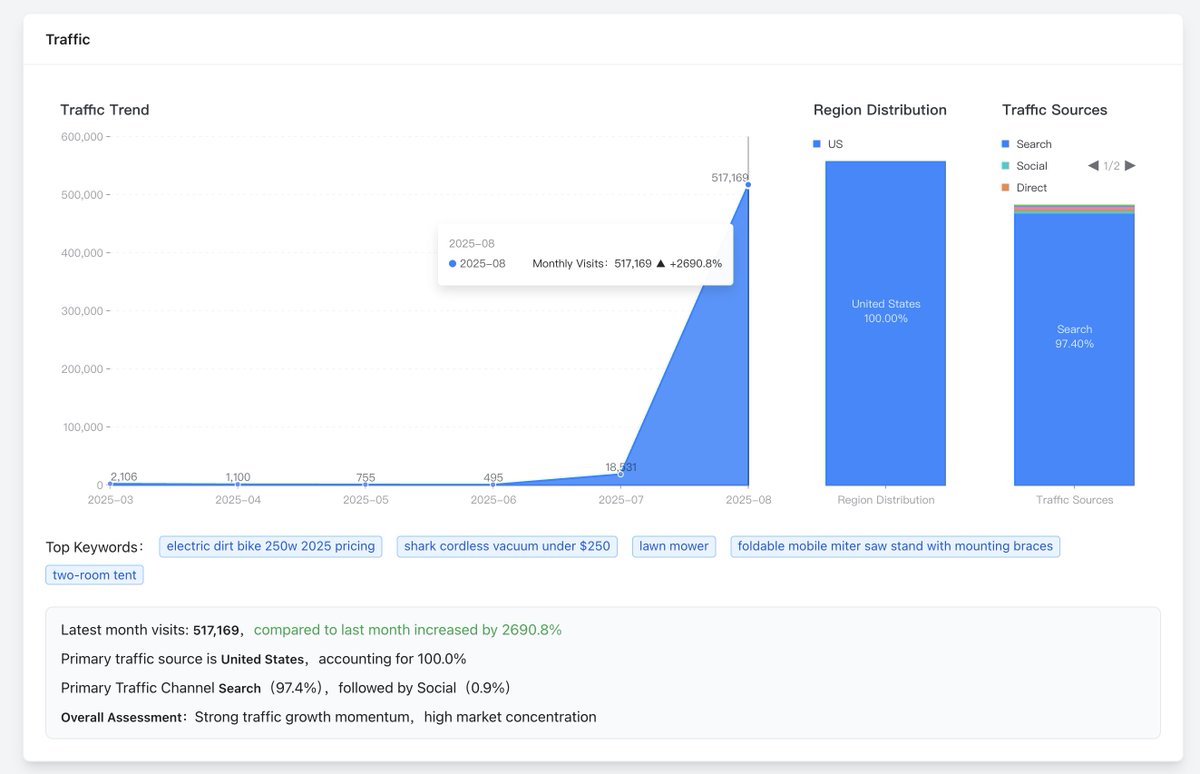Click the Traffic Sources heading
The width and height of the screenshot is (1200, 774).
[1055, 110]
